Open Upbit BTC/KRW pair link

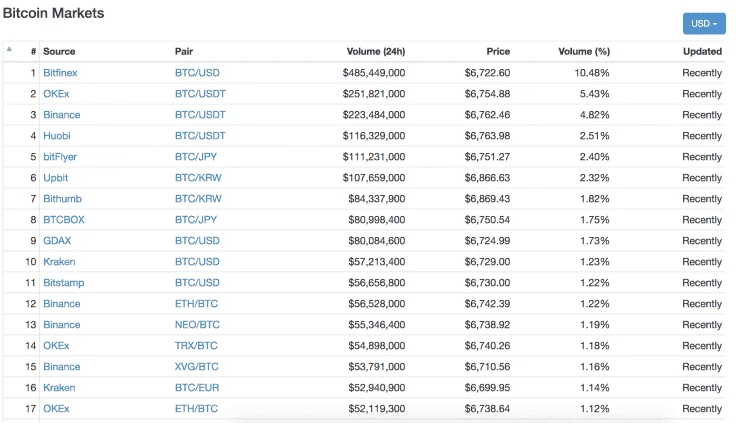[x=198, y=178]
